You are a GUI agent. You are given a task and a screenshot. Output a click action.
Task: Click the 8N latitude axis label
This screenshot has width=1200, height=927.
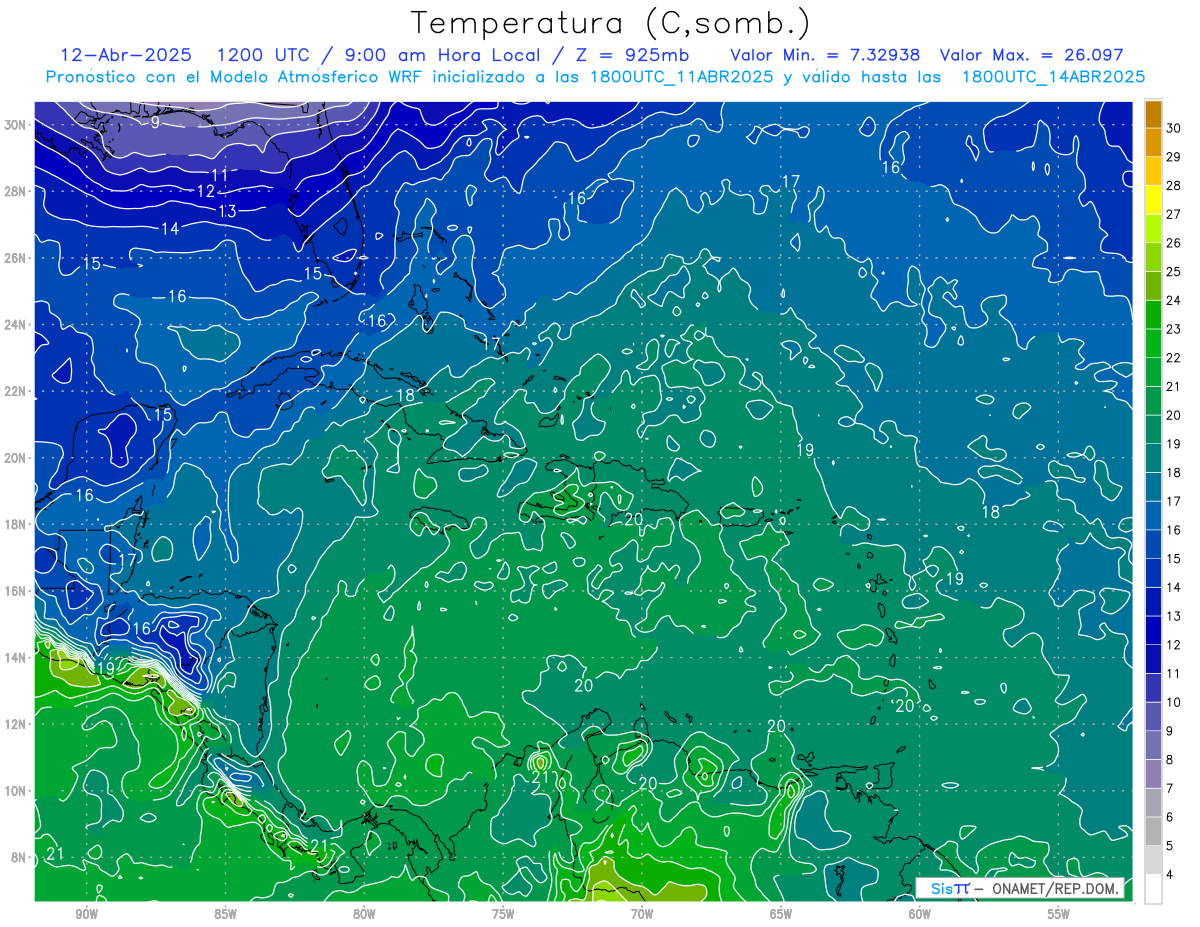pyautogui.click(x=18, y=857)
